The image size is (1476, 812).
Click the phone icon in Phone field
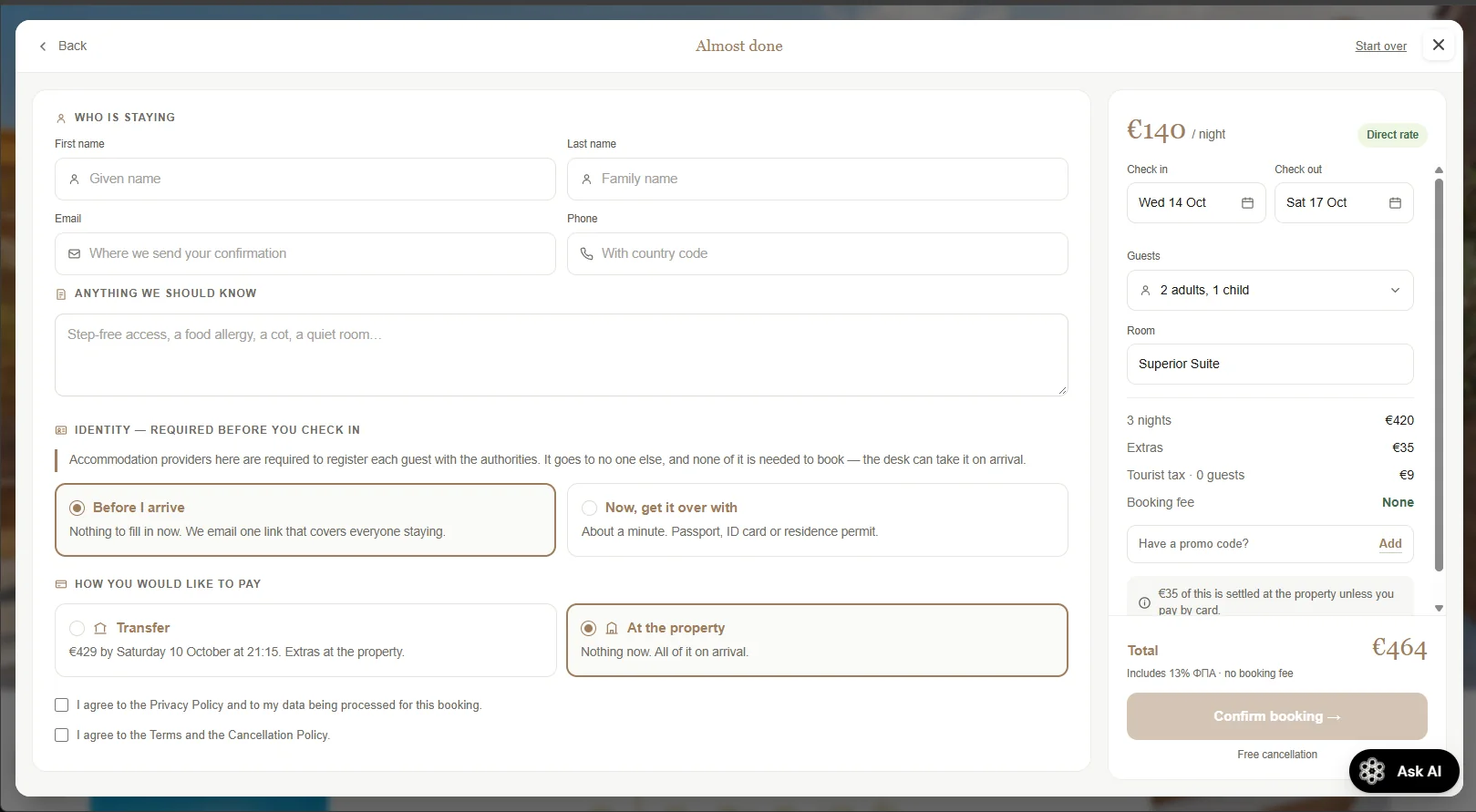coord(587,254)
